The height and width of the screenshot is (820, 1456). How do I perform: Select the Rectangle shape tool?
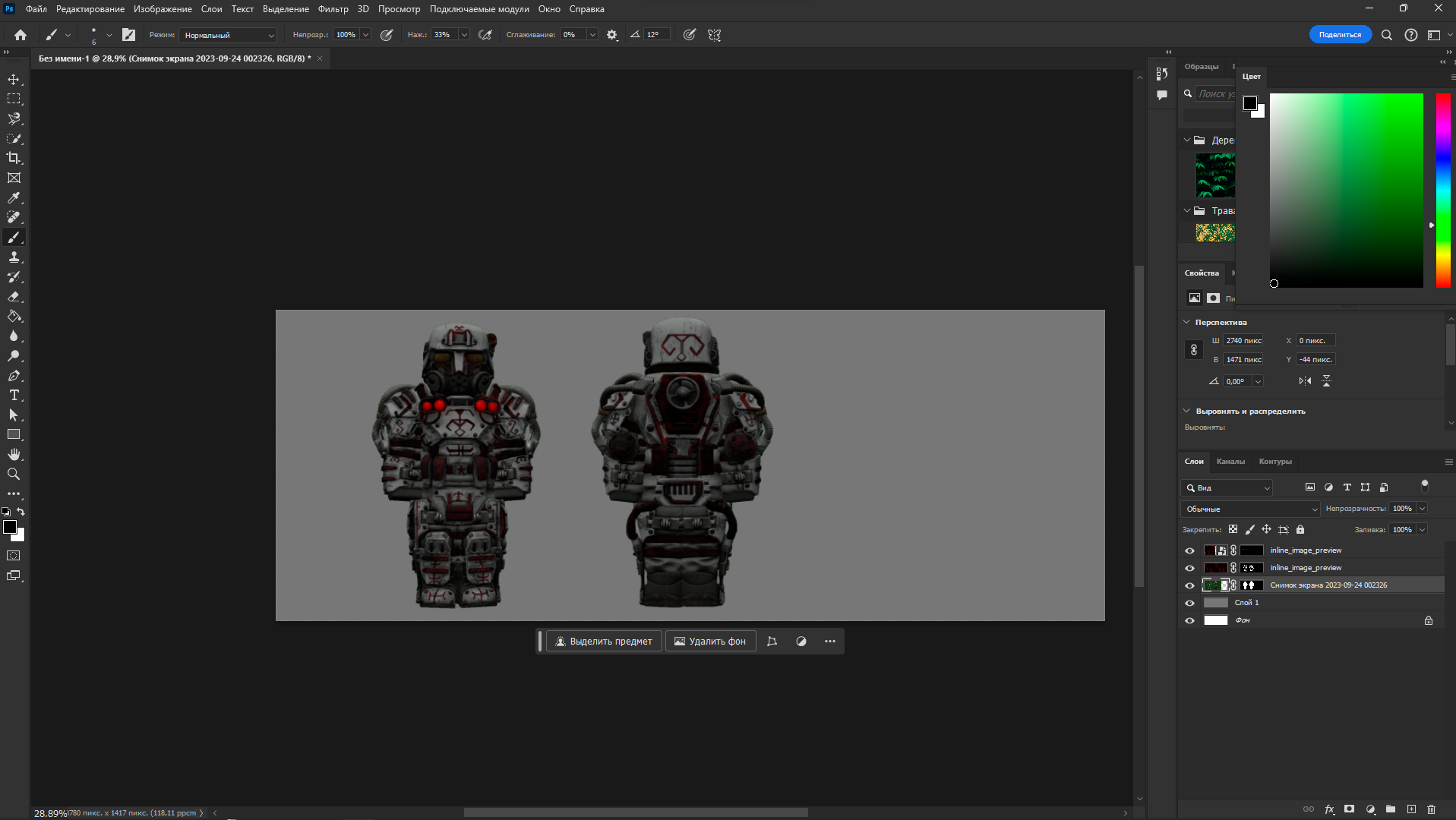[x=14, y=434]
